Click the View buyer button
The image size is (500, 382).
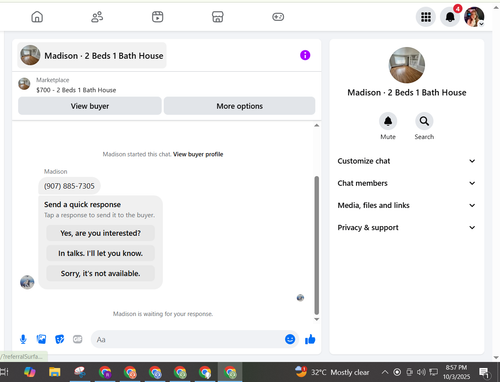tap(90, 106)
